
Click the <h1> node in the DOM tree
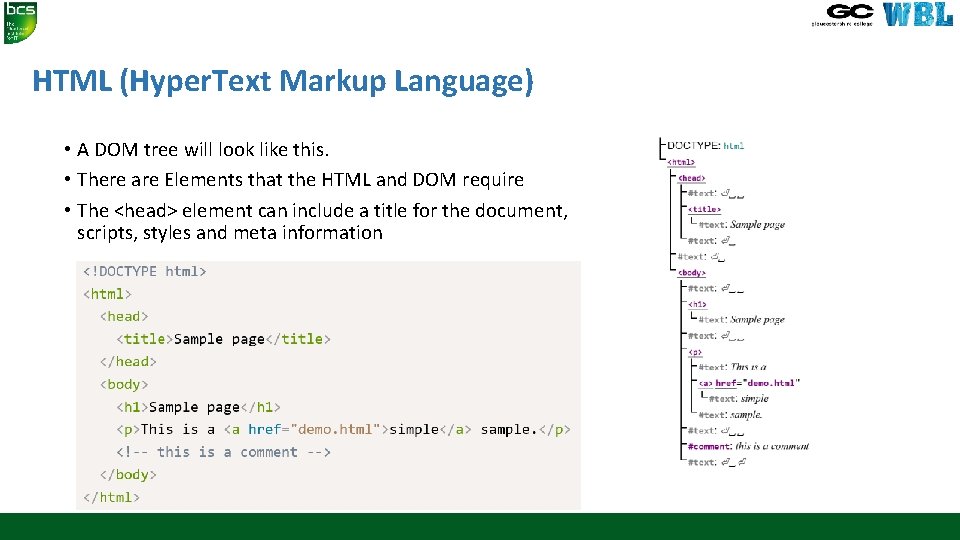pyautogui.click(x=697, y=304)
